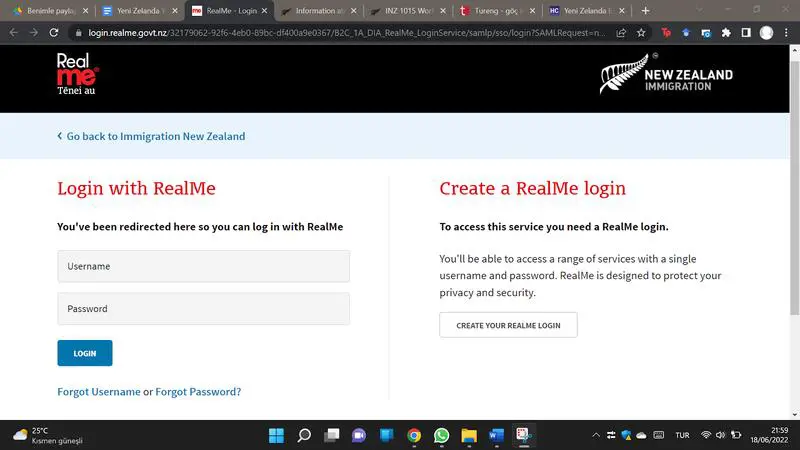Open File Explorer from the taskbar
800x450 pixels.
(x=468, y=435)
